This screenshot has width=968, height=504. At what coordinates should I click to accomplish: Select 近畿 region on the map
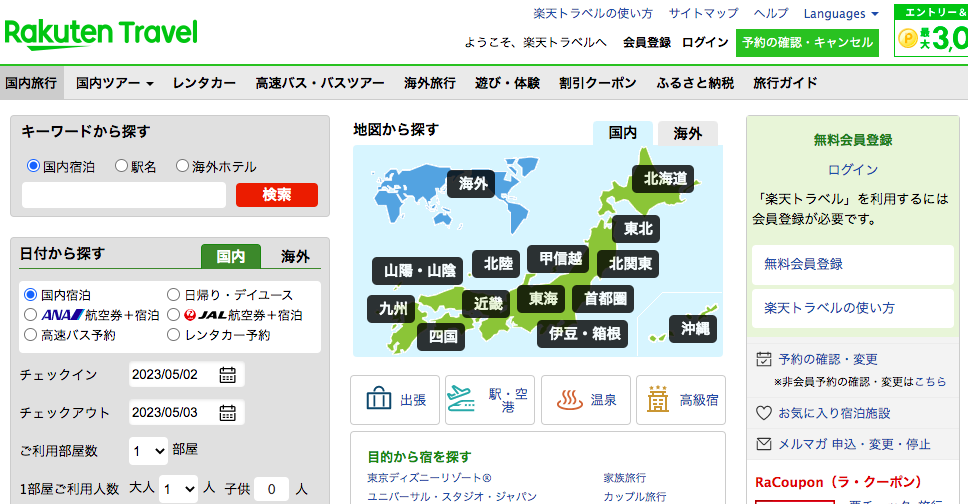[487, 304]
